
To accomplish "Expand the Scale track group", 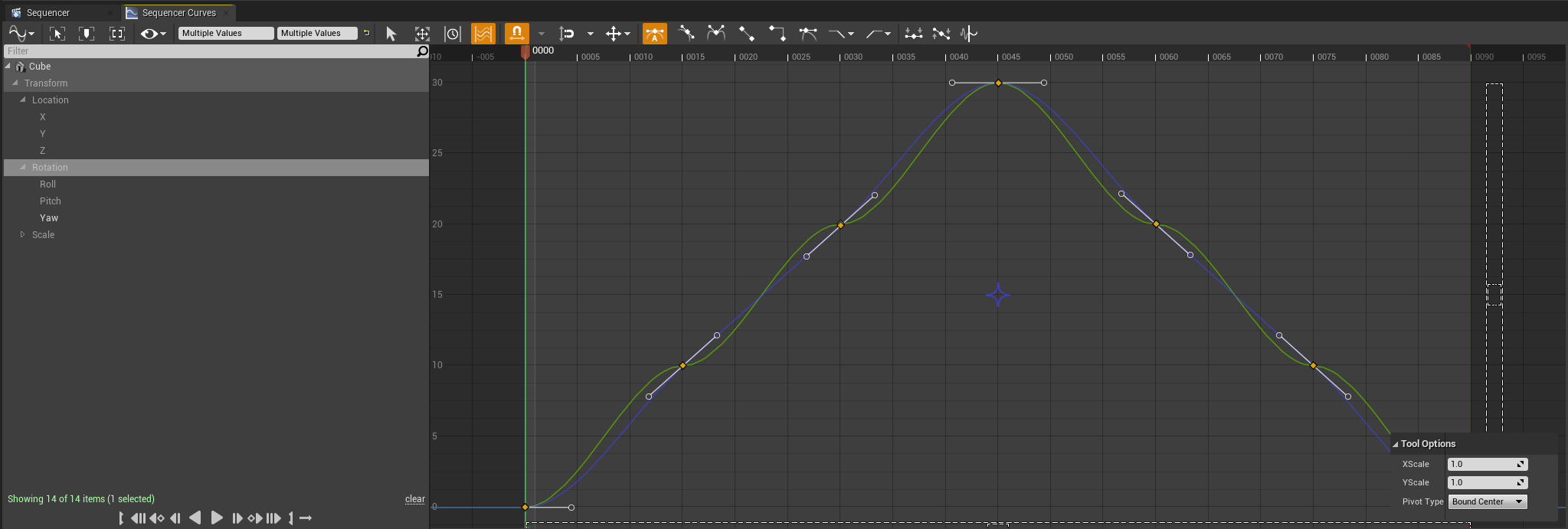I will [x=22, y=235].
